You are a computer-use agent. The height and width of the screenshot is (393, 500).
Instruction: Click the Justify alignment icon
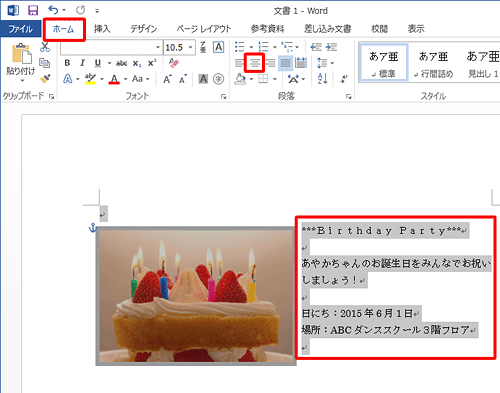pos(285,63)
